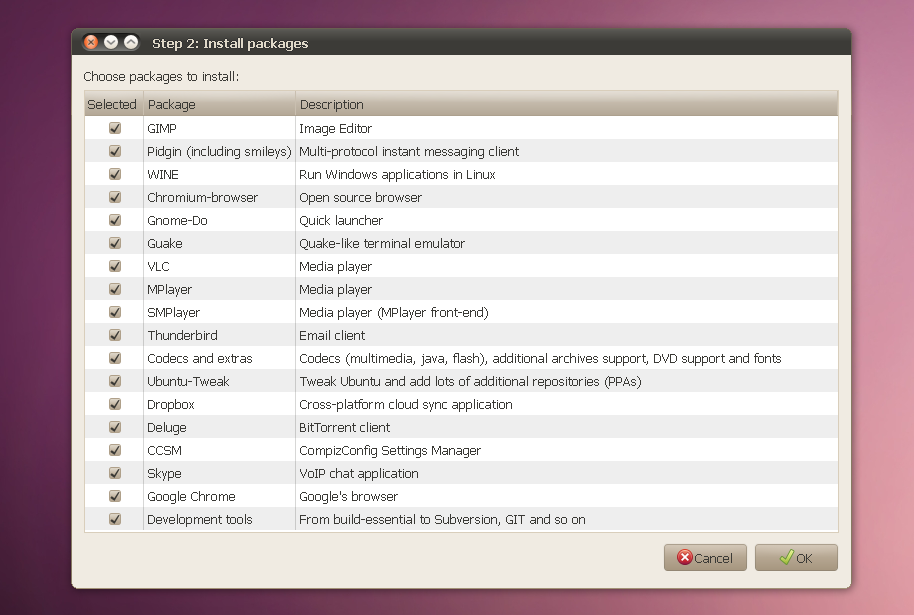914x615 pixels.
Task: Toggle Chromium-browser selection checkbox
Action: [x=115, y=197]
